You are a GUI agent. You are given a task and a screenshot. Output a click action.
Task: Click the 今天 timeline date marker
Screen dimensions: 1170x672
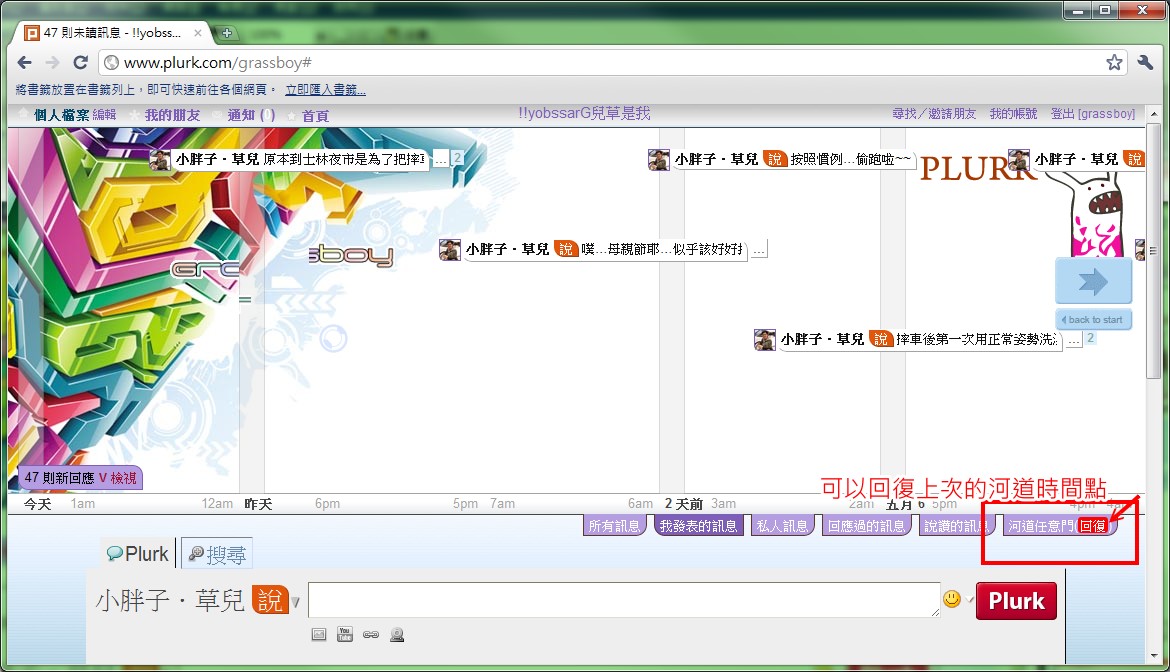[x=37, y=504]
